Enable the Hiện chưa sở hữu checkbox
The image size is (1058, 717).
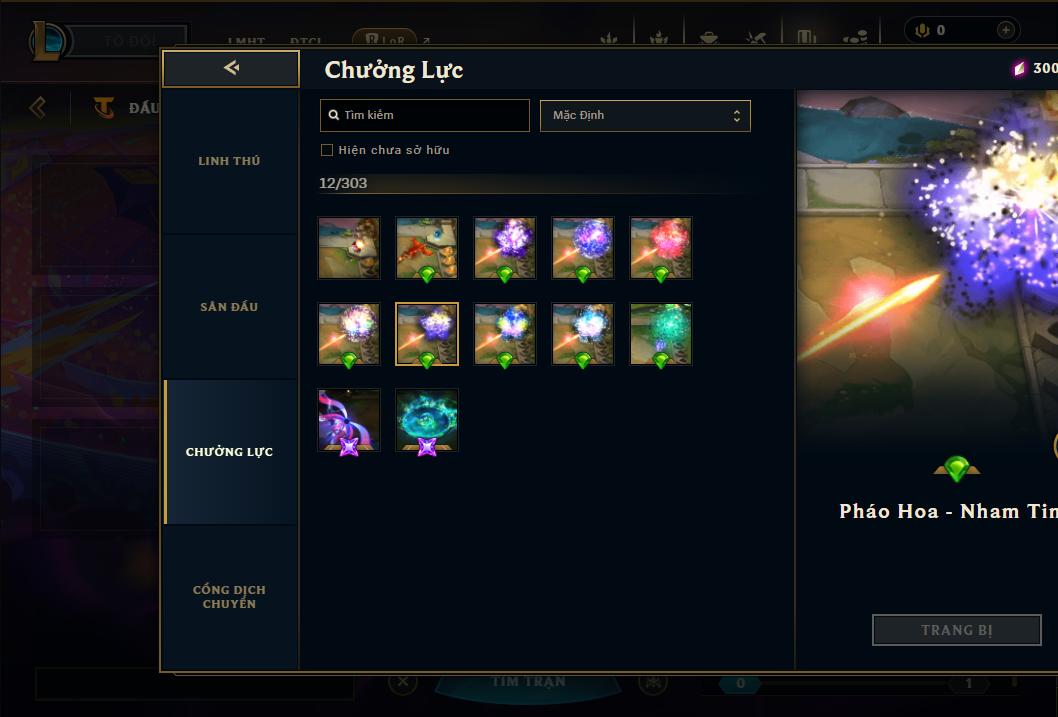327,150
